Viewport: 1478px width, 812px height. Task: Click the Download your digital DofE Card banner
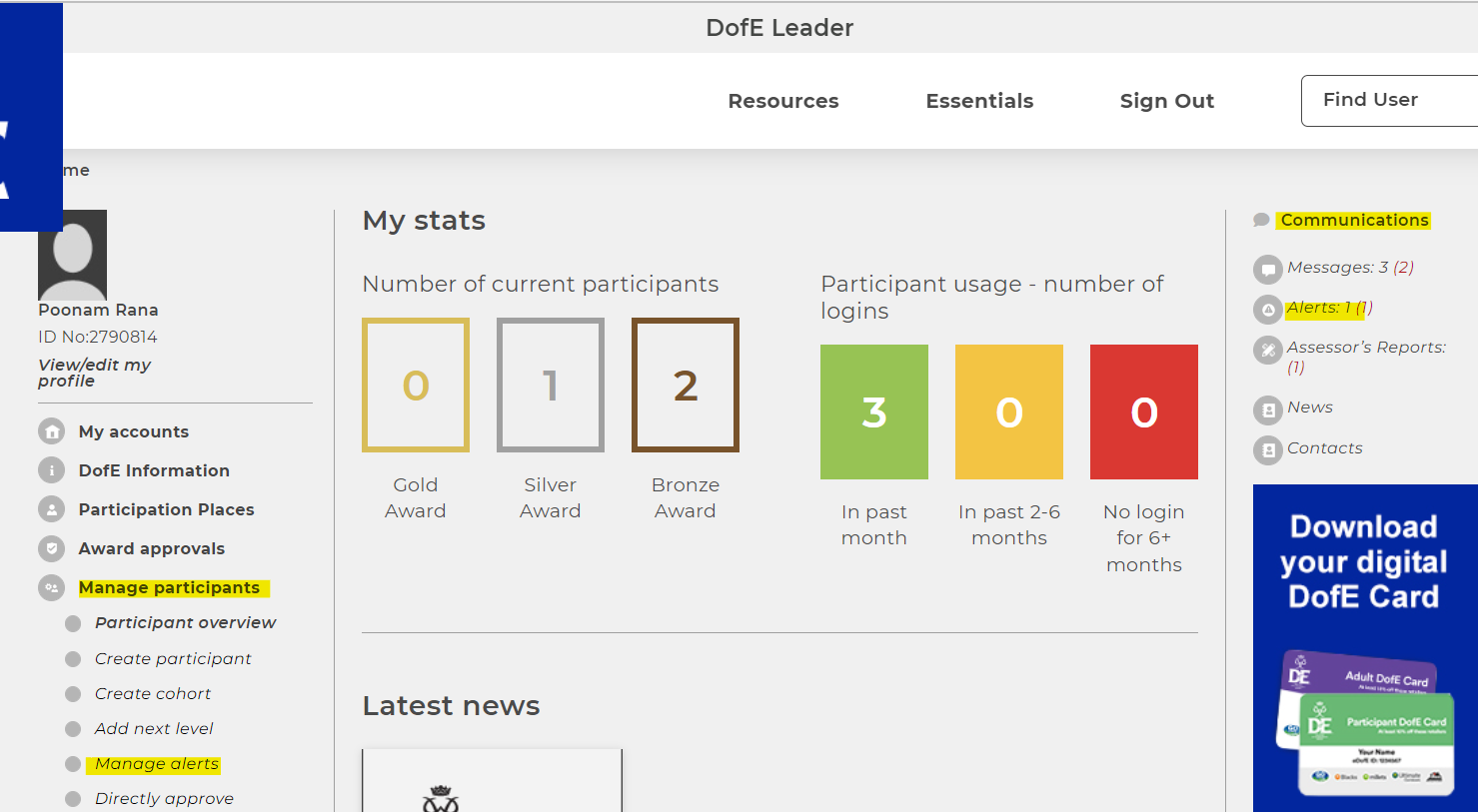1365,648
